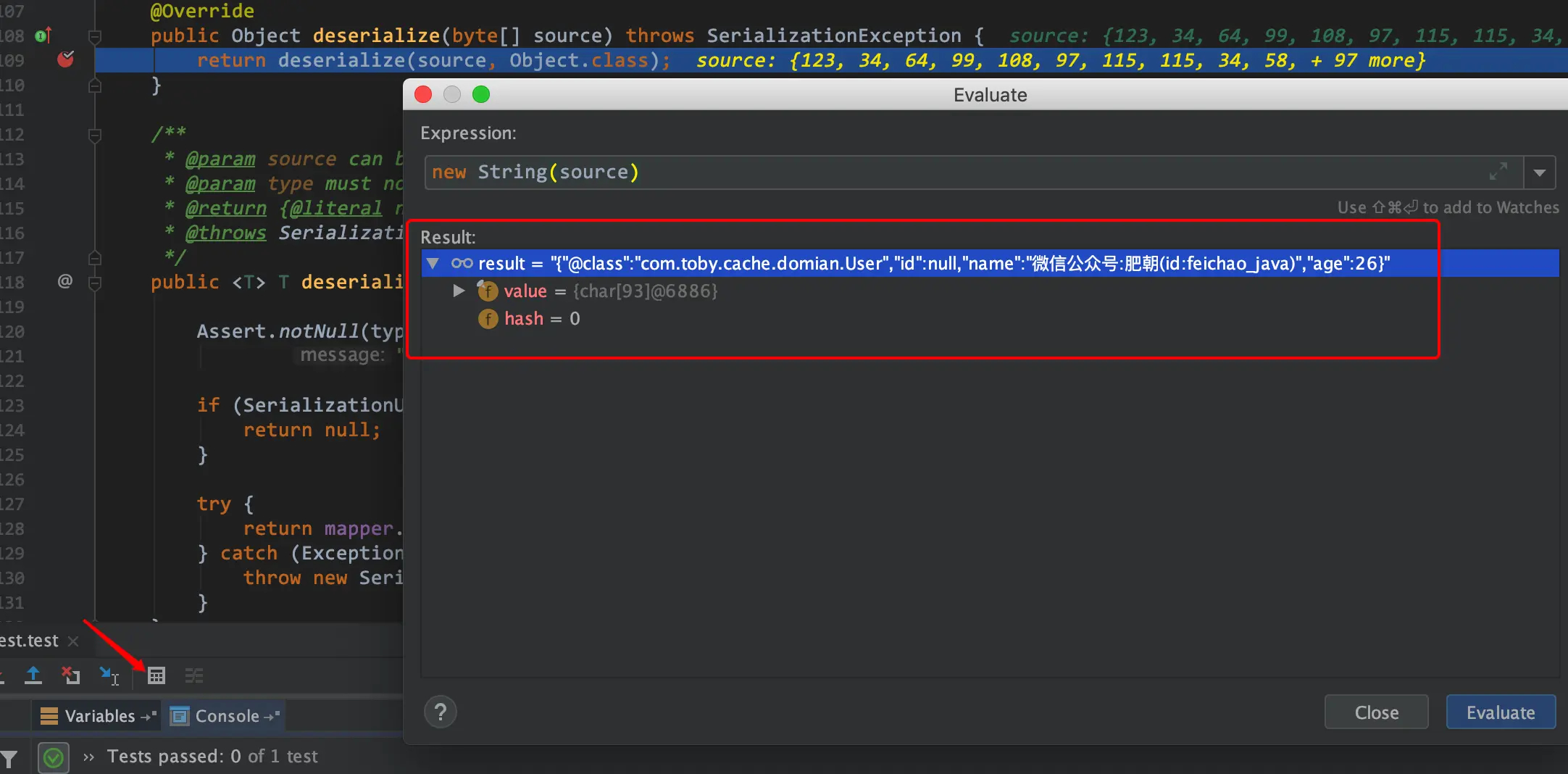This screenshot has height=774, width=1568.
Task: Expand the expression field editor
Action: pyautogui.click(x=1498, y=172)
